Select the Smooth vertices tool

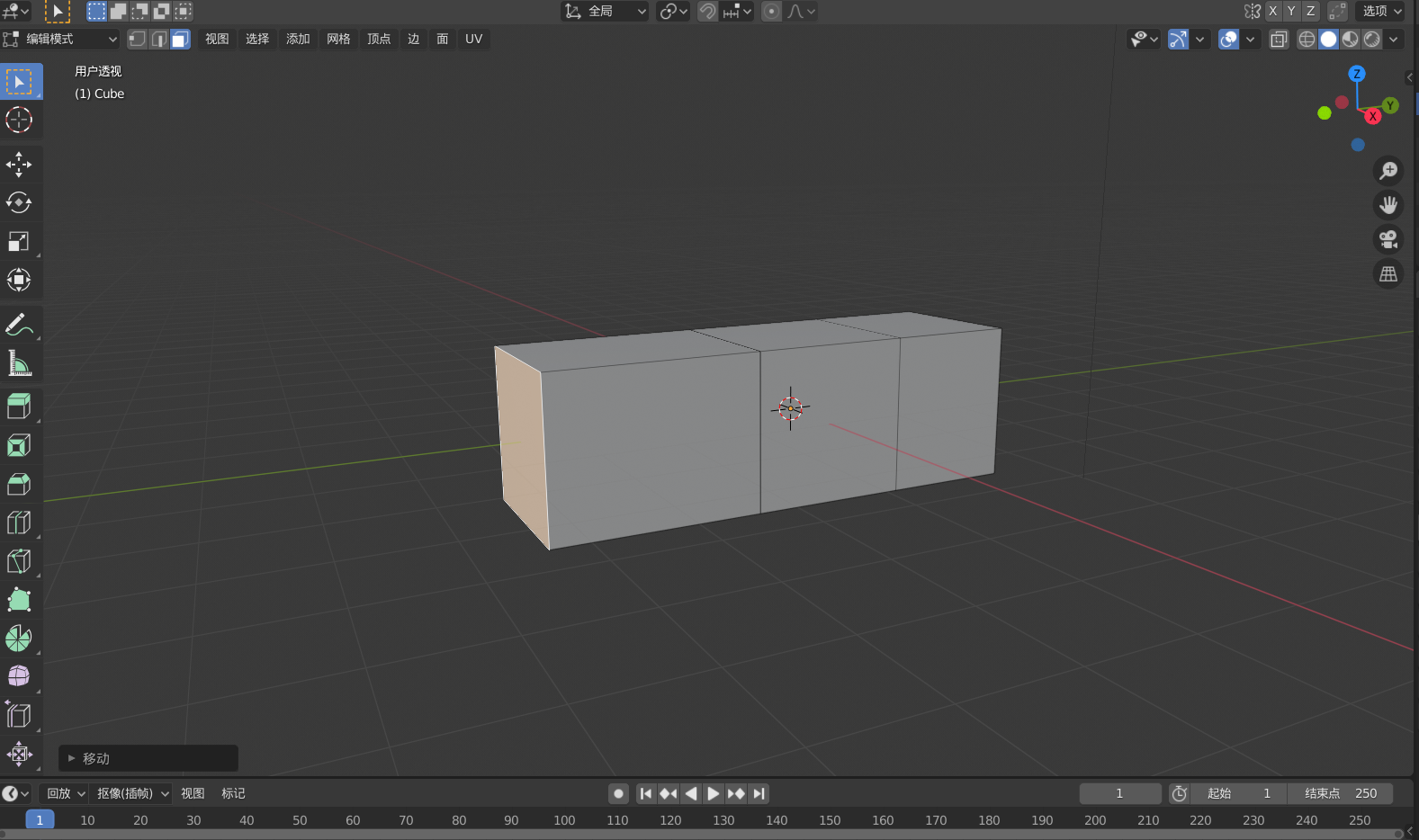[20, 676]
